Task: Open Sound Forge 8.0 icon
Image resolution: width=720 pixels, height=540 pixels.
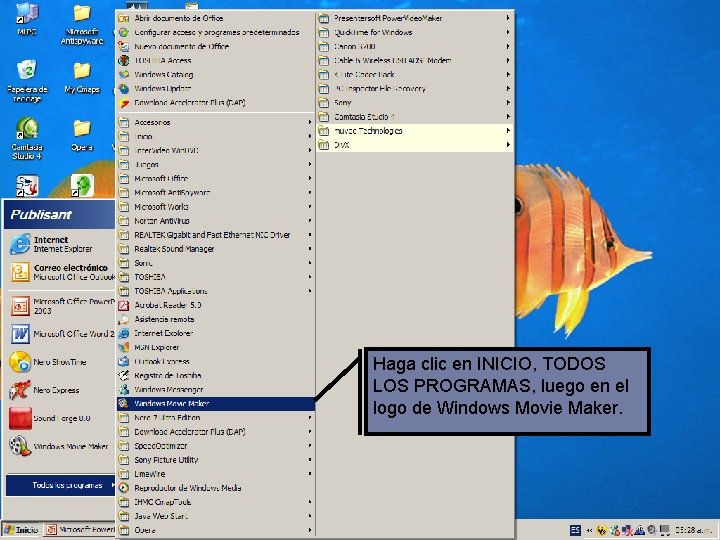Action: [x=20, y=418]
